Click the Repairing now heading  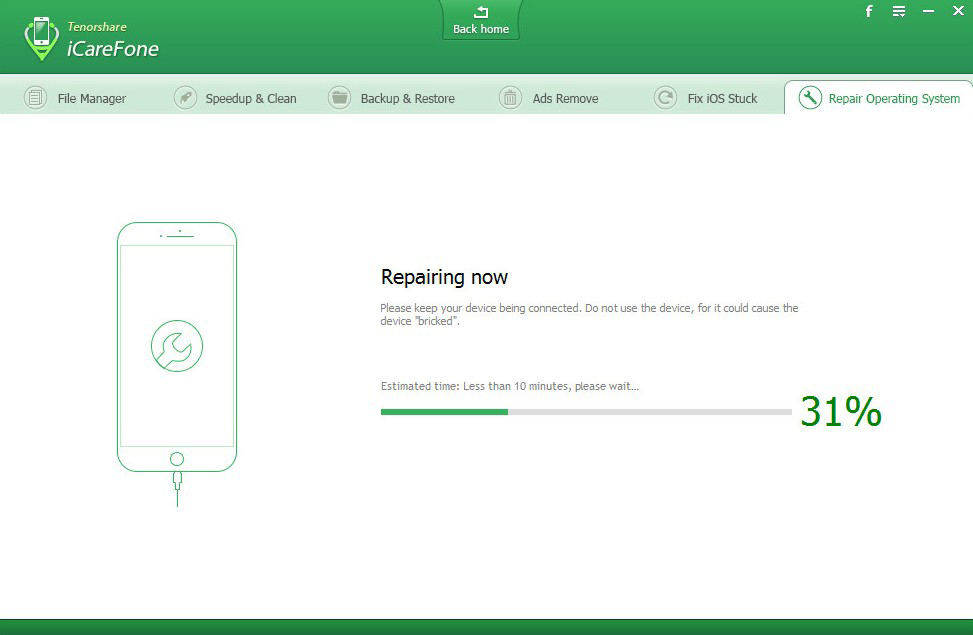tap(444, 277)
